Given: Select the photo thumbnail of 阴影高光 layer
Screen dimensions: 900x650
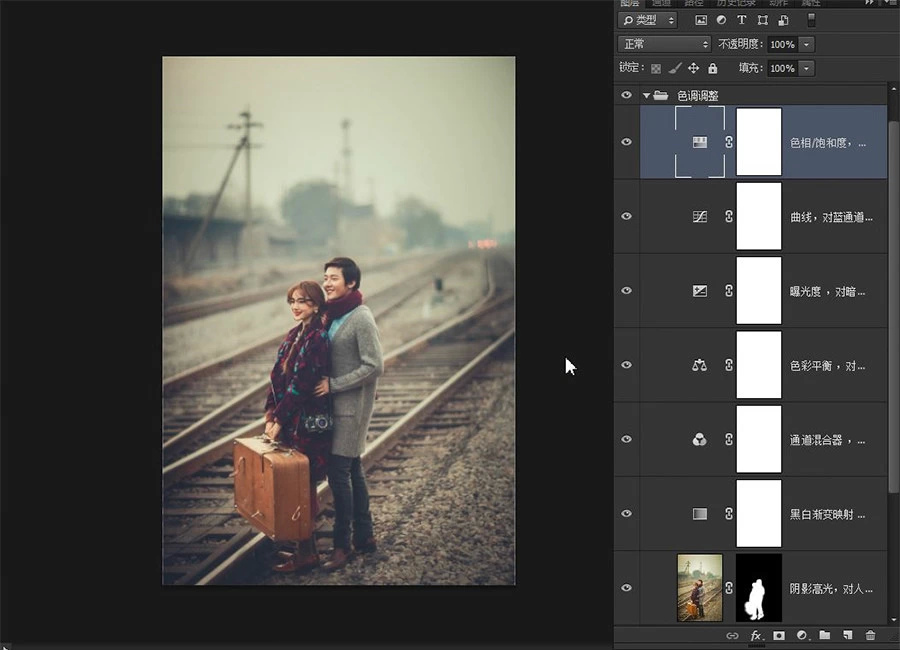Looking at the screenshot, I should pos(700,587).
